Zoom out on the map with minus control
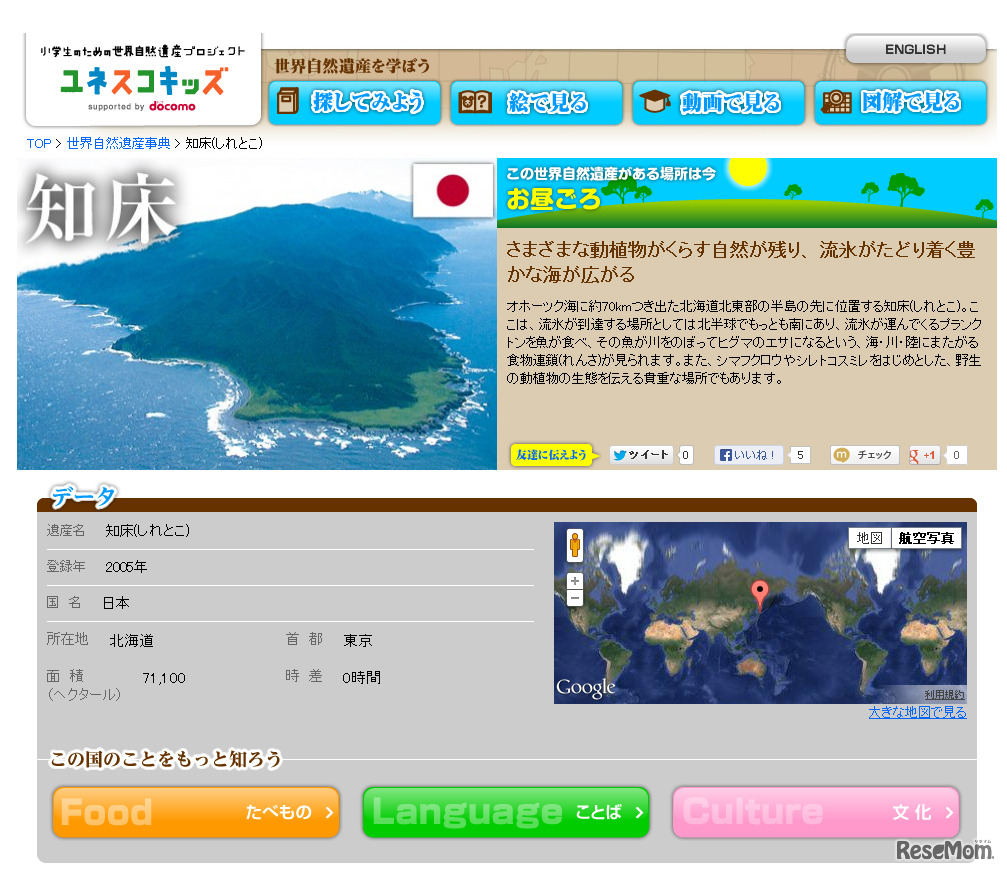This screenshot has height=873, width=1007. (x=576, y=597)
